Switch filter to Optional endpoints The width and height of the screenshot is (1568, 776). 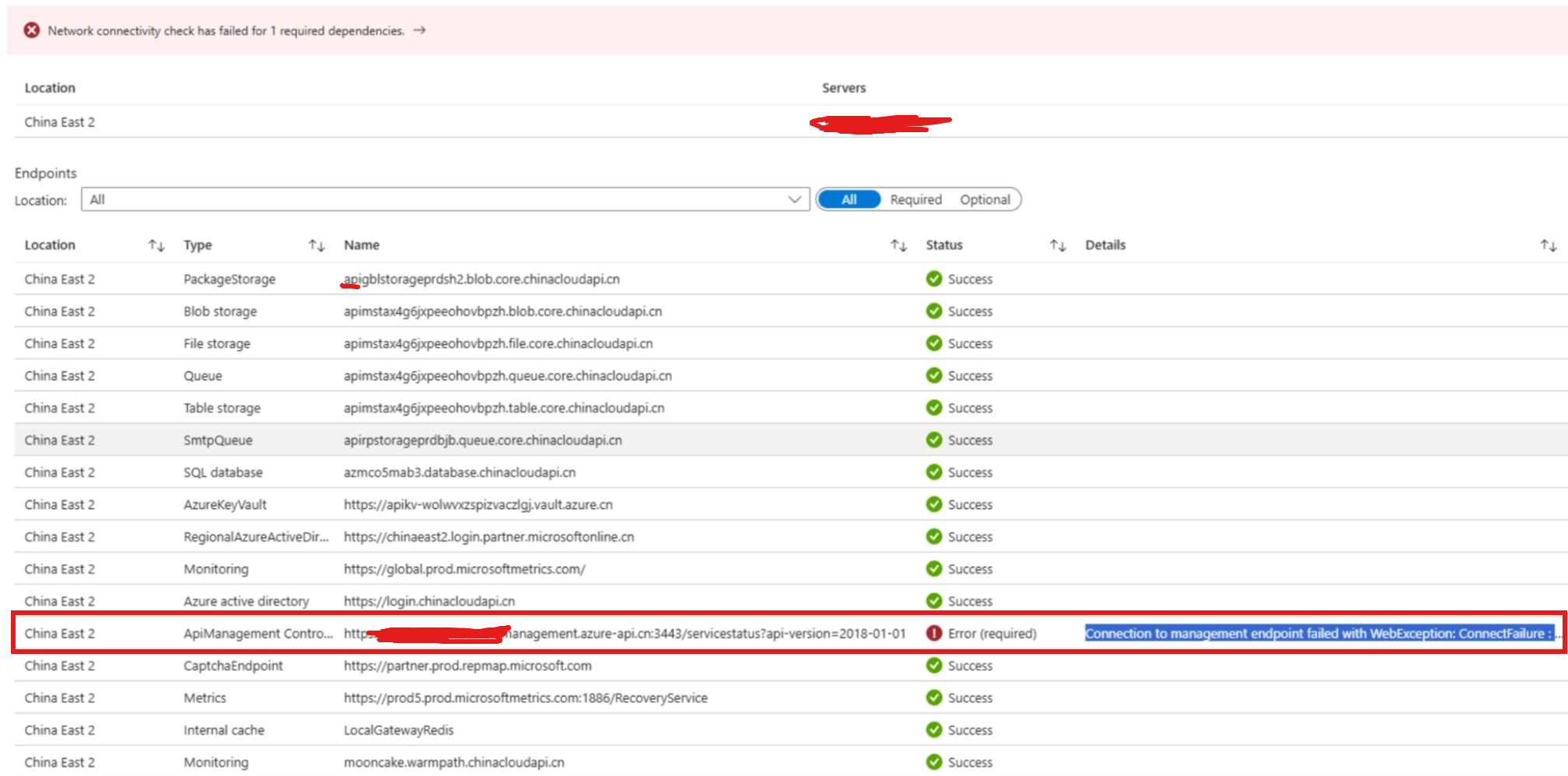985,200
